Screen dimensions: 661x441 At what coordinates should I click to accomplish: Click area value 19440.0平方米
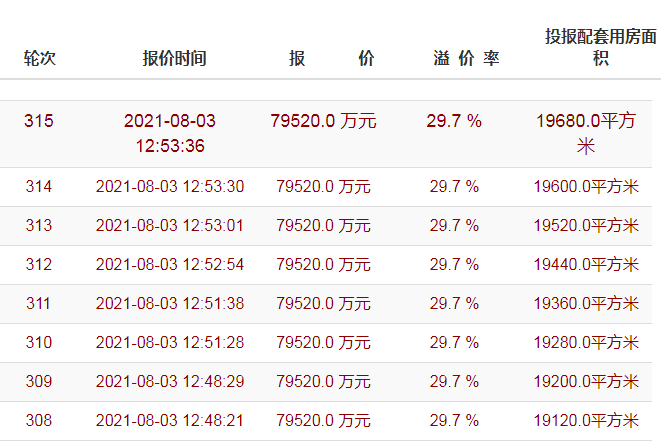(x=586, y=264)
